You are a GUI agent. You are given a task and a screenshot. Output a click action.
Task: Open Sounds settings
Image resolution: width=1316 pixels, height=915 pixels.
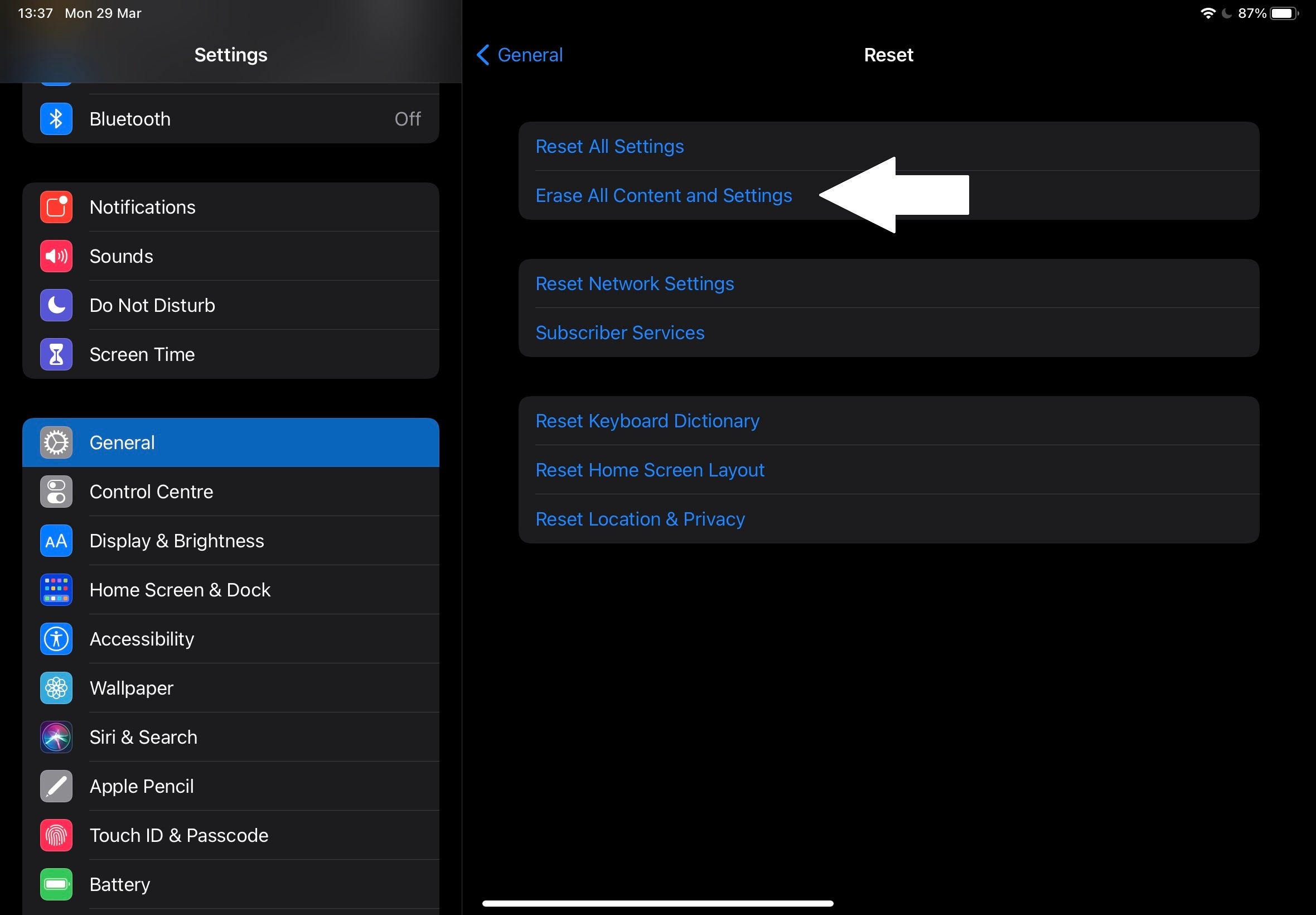(231, 256)
